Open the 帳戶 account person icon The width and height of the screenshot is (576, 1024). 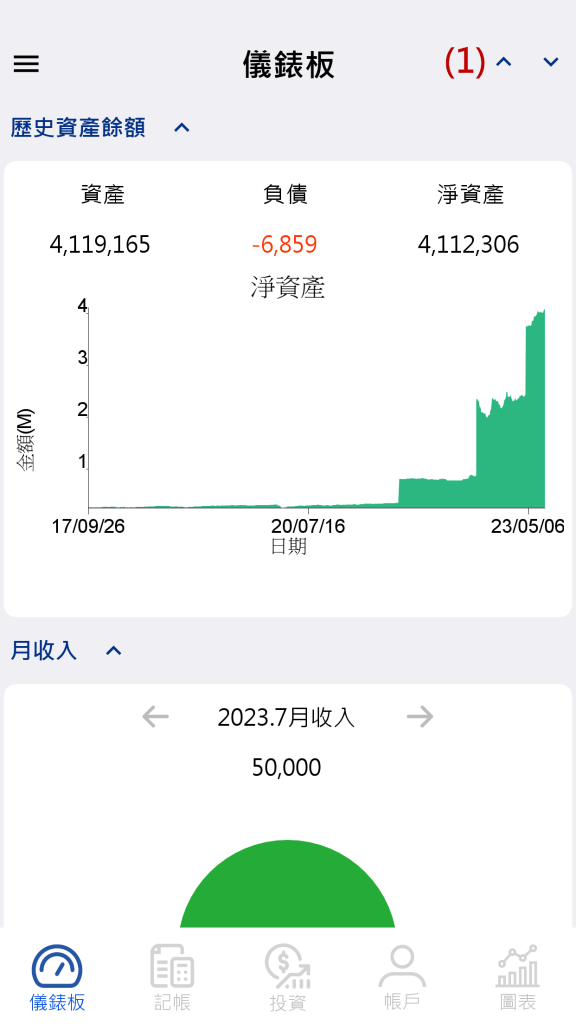402,966
